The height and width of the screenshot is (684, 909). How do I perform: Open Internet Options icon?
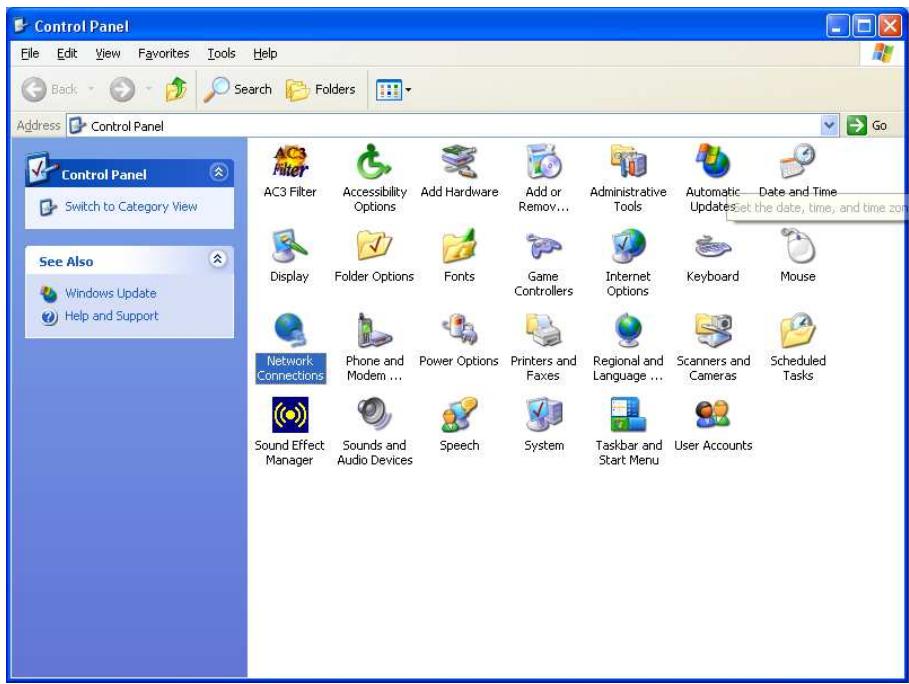point(628,246)
